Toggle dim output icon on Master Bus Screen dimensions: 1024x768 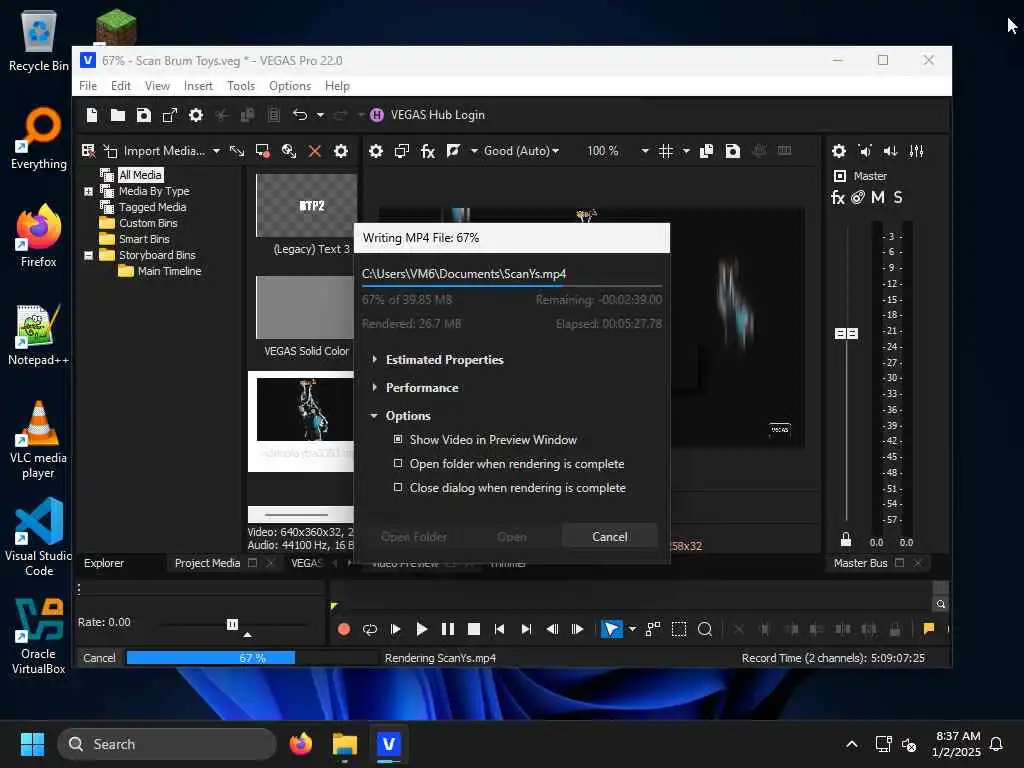point(891,151)
